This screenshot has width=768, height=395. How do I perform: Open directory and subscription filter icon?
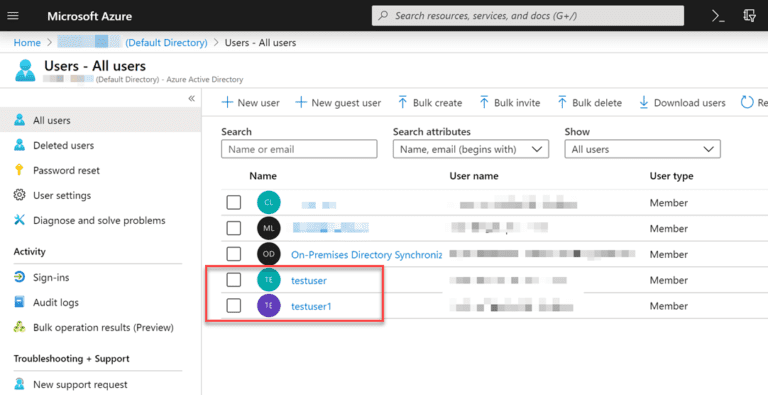click(749, 16)
